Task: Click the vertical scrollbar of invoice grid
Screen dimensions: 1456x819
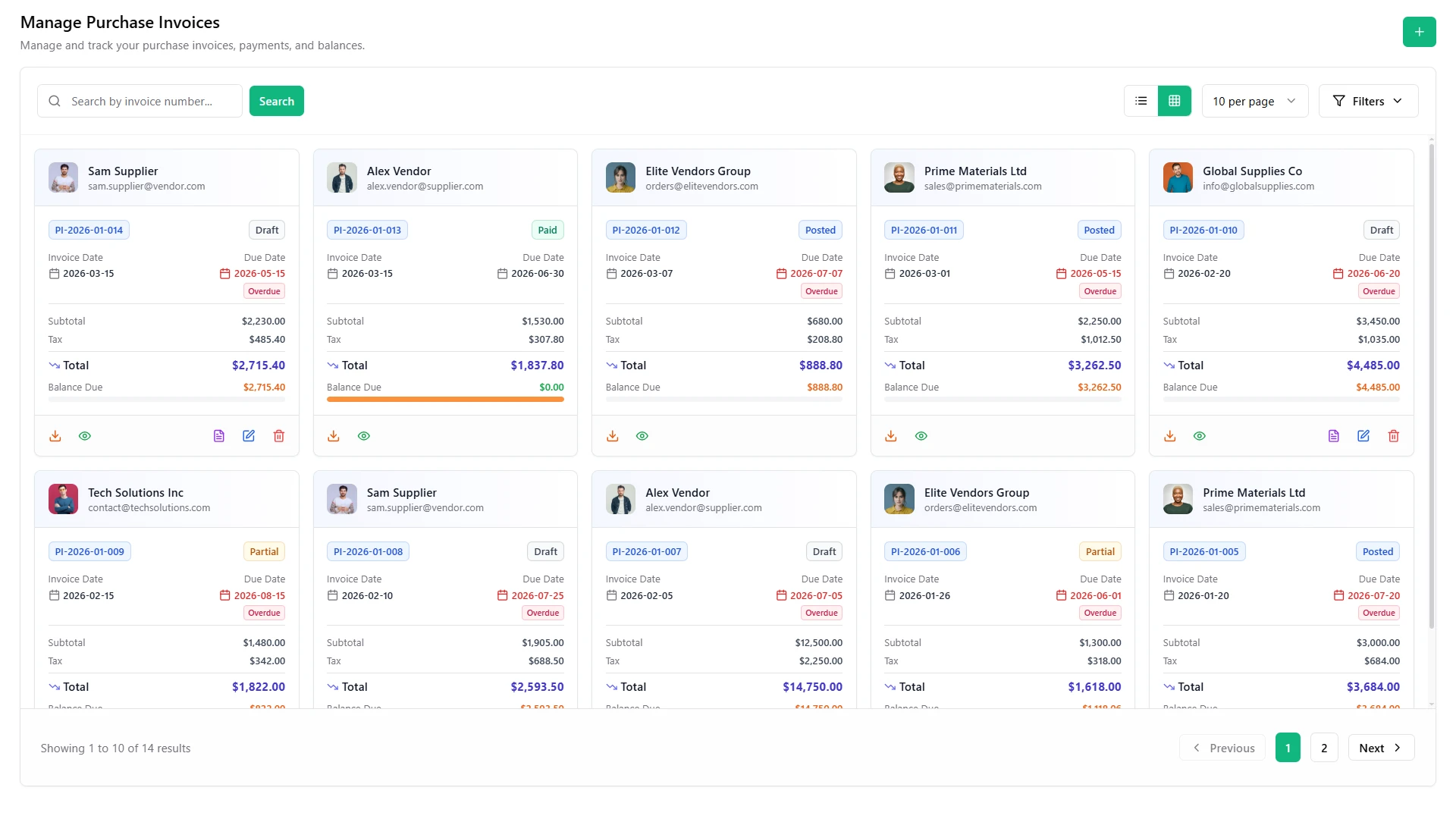Action: (x=1431, y=387)
